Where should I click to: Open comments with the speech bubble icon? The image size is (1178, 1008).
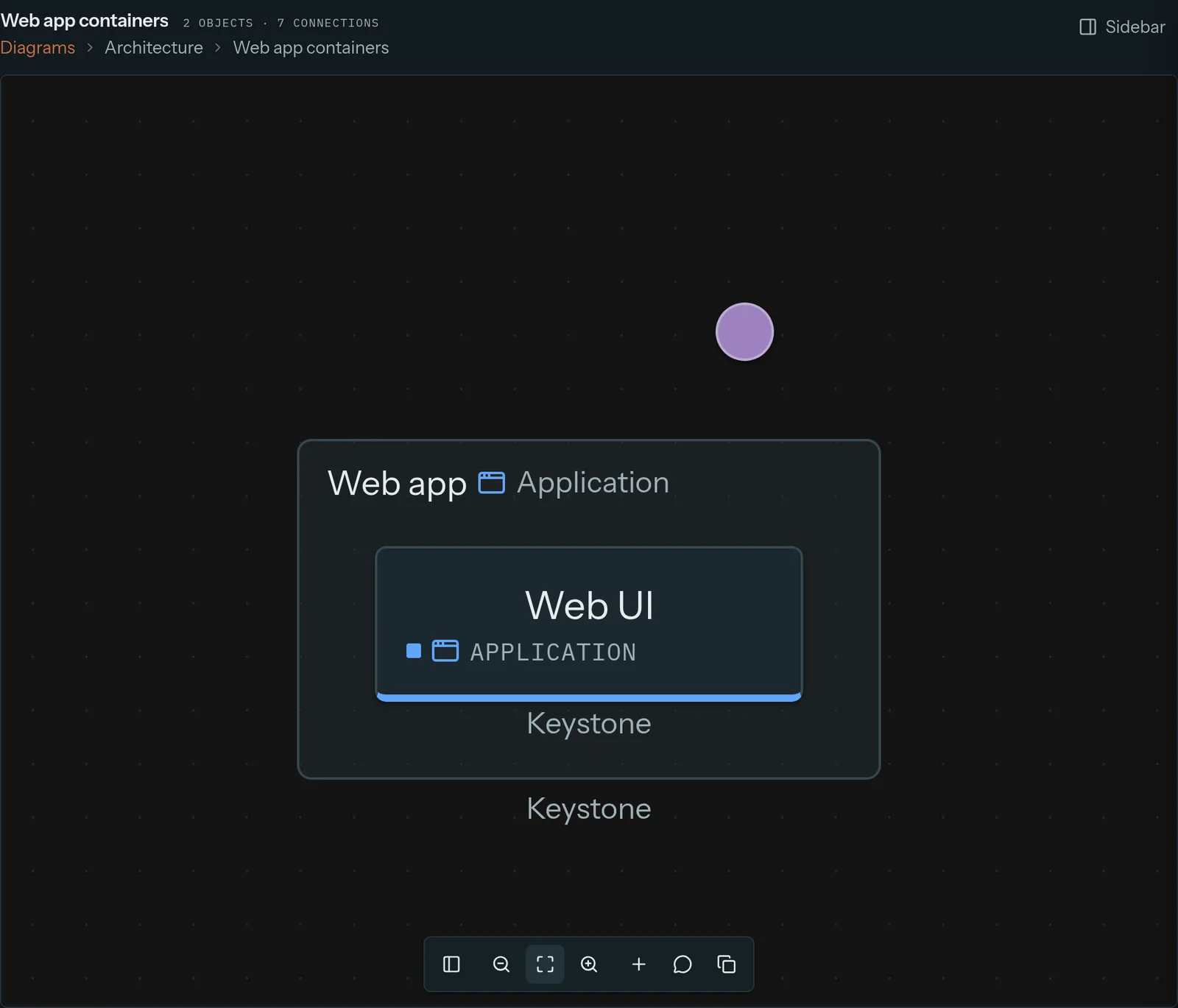[683, 965]
